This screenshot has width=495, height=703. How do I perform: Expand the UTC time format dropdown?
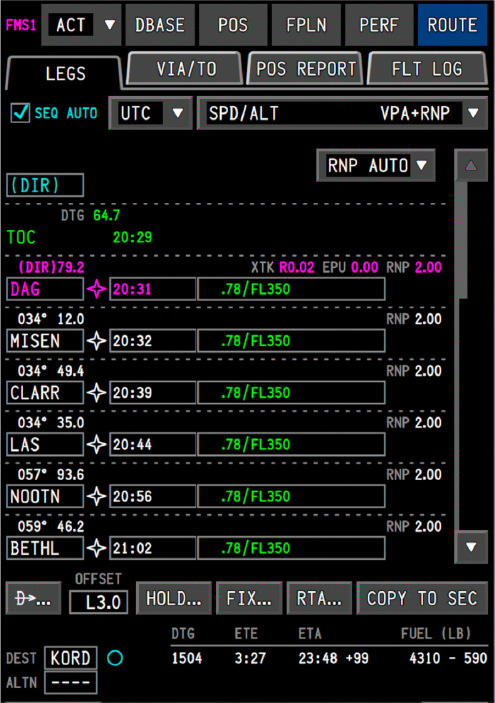(x=151, y=113)
